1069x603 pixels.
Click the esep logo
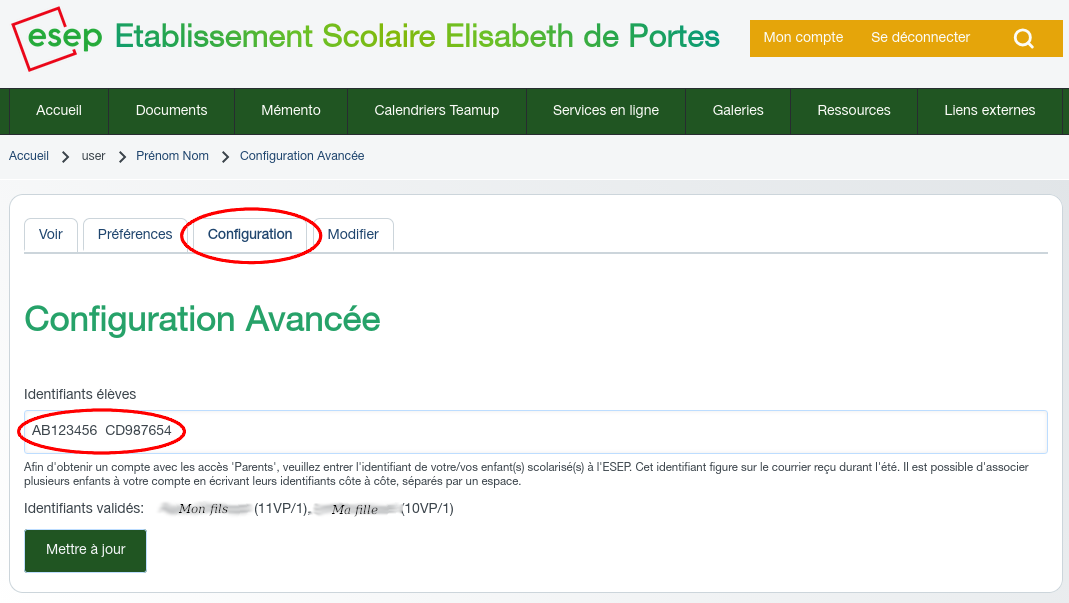(57, 38)
